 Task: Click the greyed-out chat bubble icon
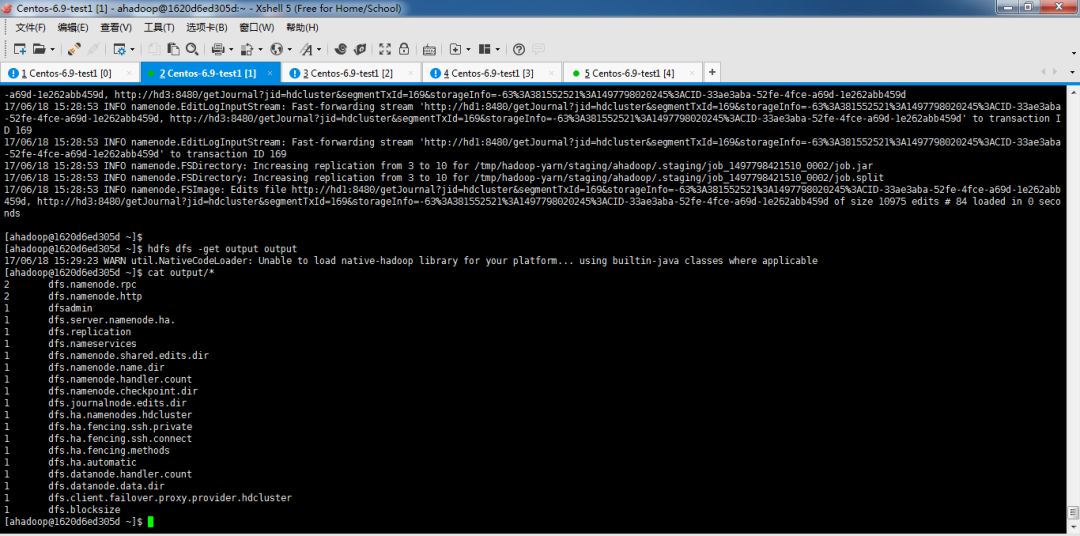point(538,49)
